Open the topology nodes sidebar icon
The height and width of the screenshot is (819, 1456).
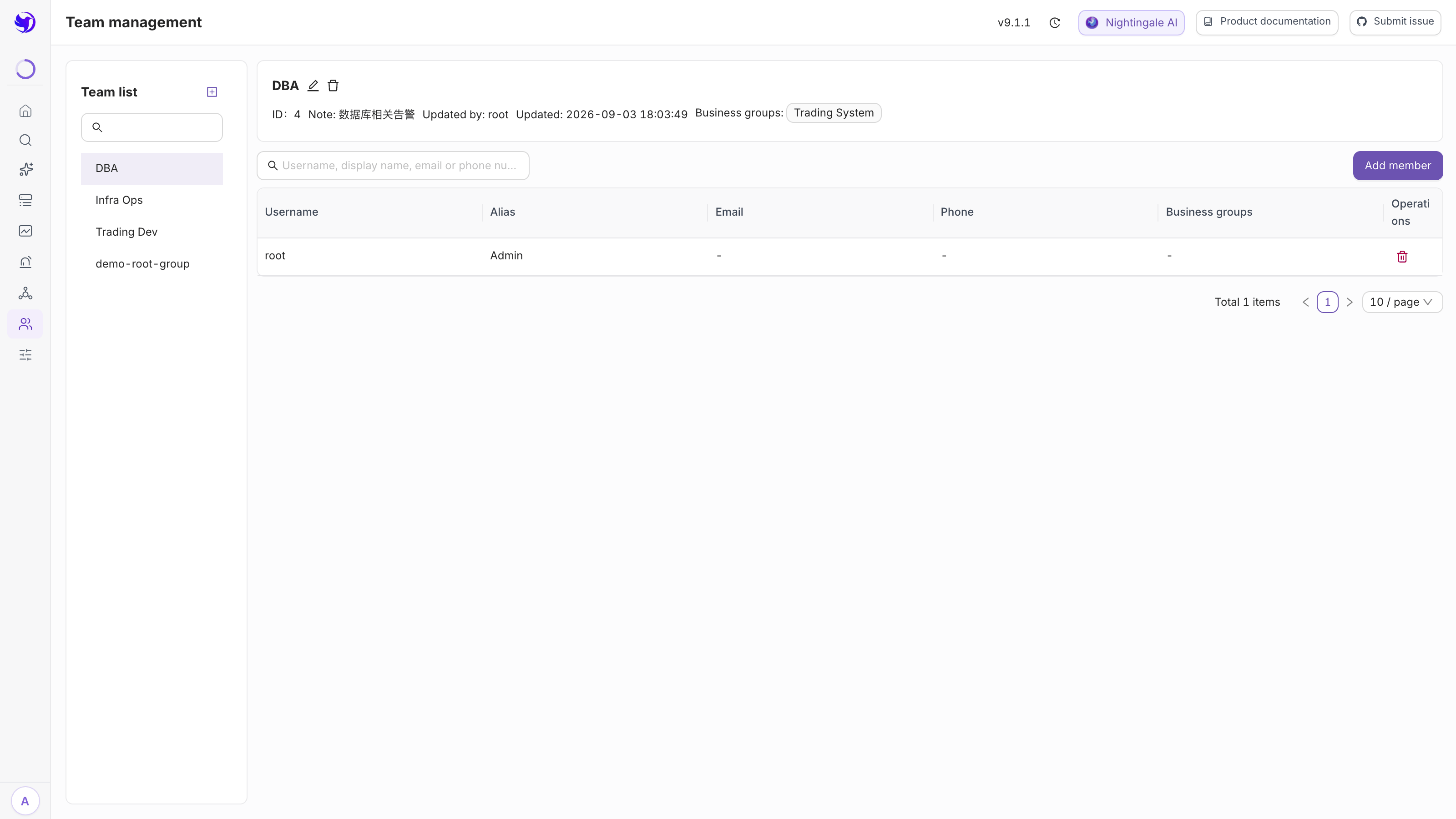pyautogui.click(x=25, y=293)
